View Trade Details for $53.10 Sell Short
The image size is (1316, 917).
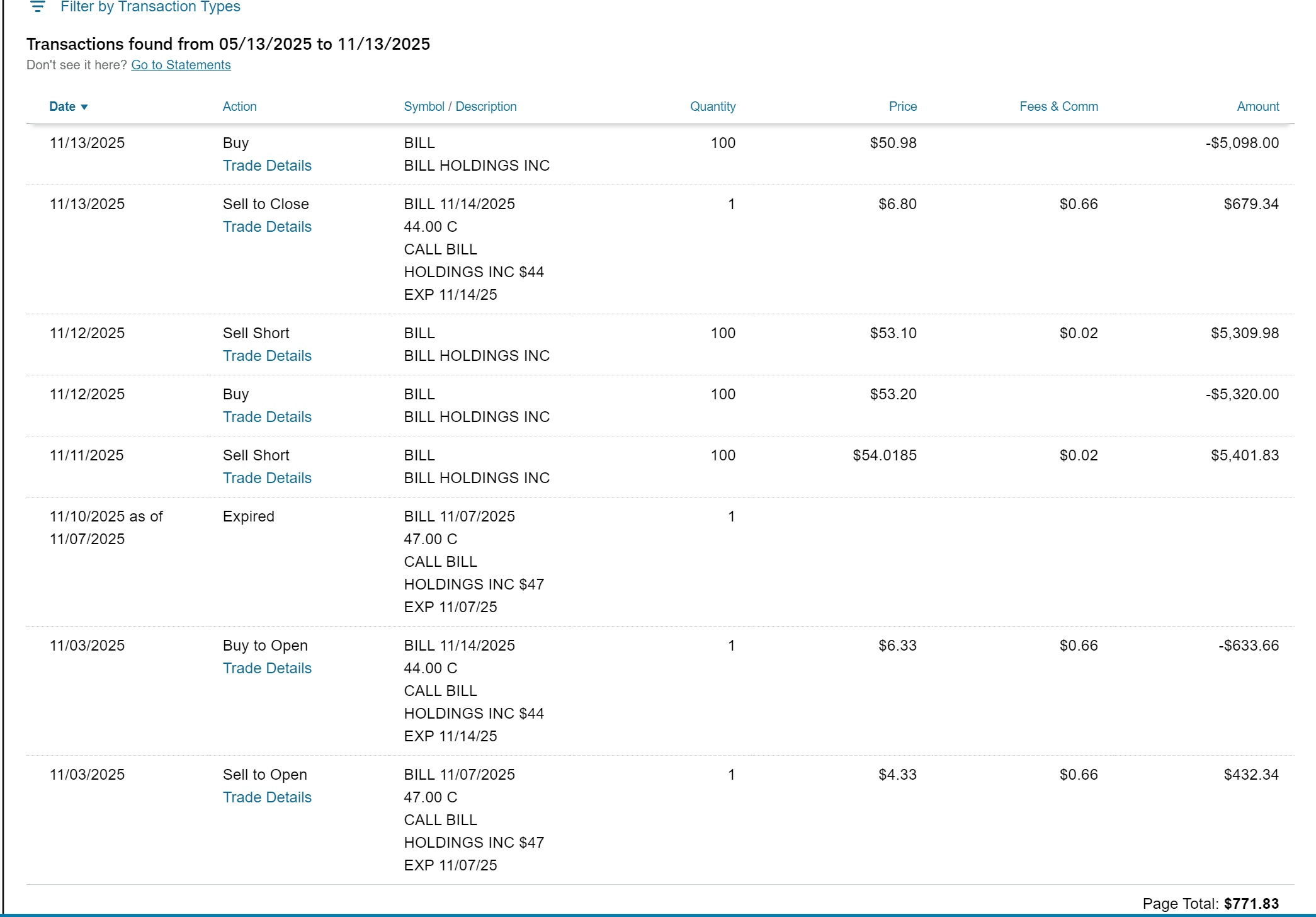(x=267, y=356)
